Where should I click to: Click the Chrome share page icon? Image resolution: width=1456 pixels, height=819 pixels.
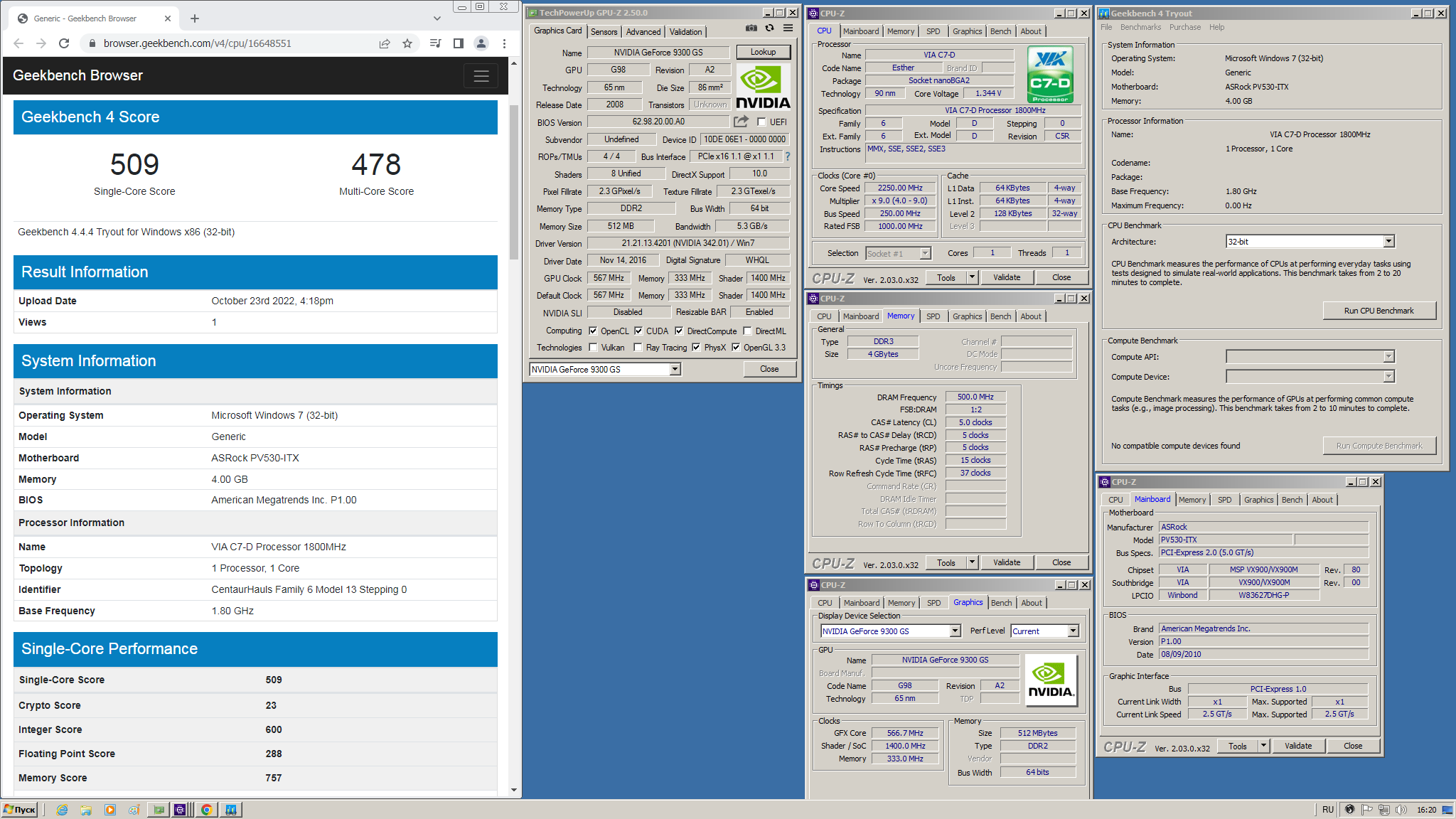pos(385,43)
